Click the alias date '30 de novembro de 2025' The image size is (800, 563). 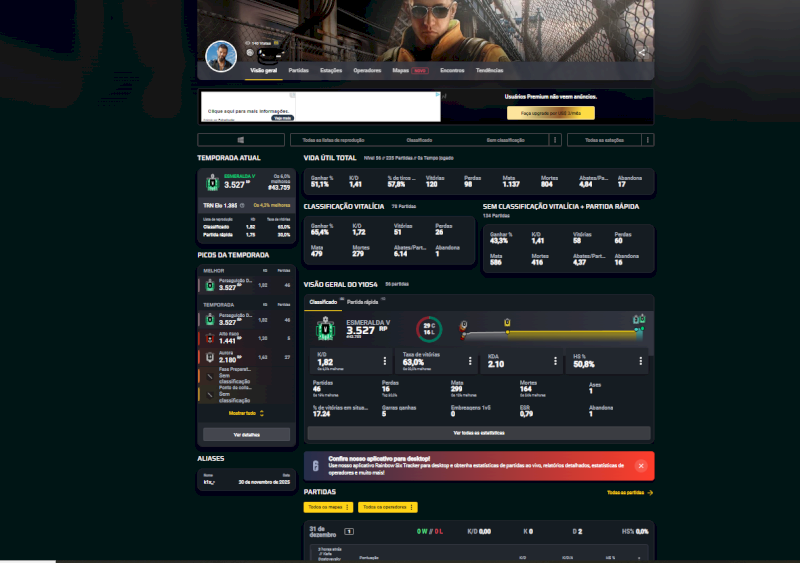264,482
